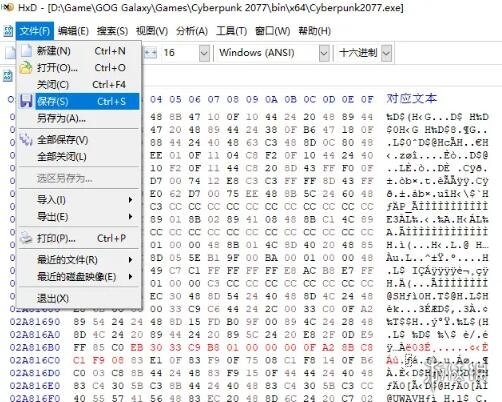Open the 搜索(S) menu
This screenshot has width=502, height=402.
pos(112,31)
